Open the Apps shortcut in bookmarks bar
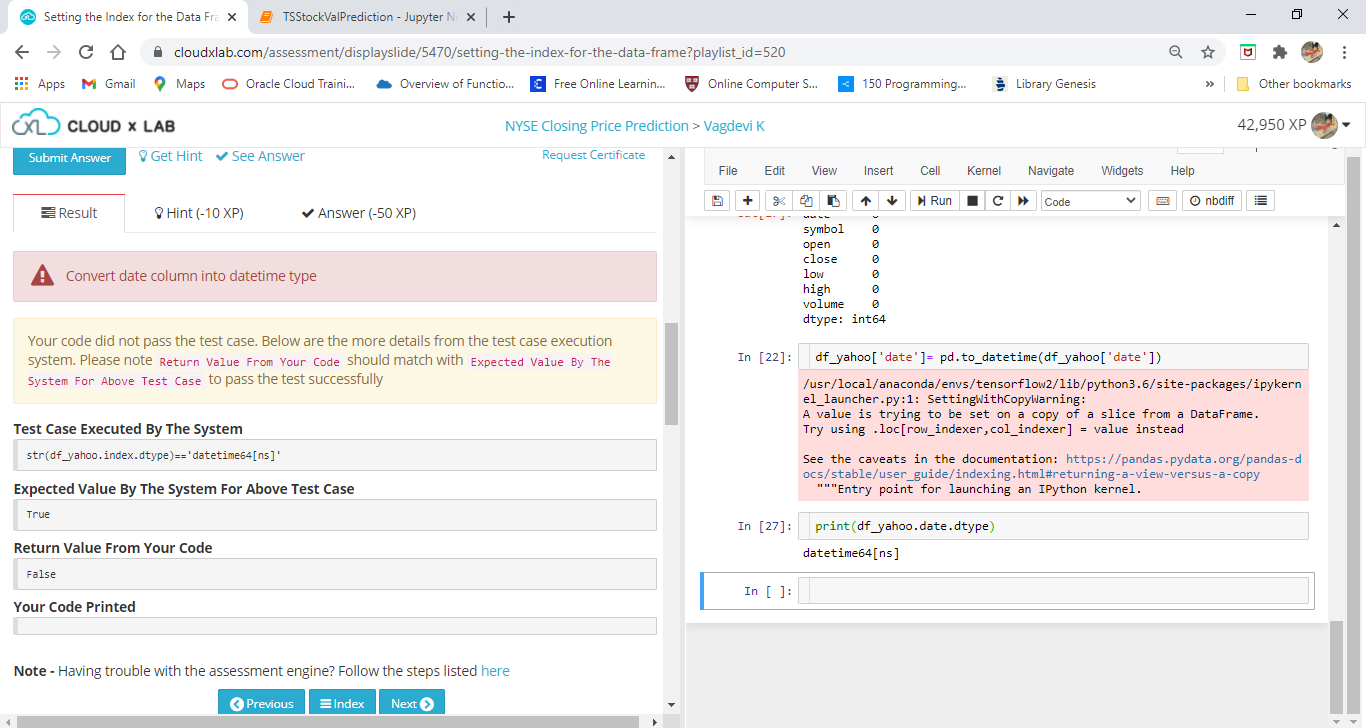The height and width of the screenshot is (728, 1366). [x=40, y=84]
